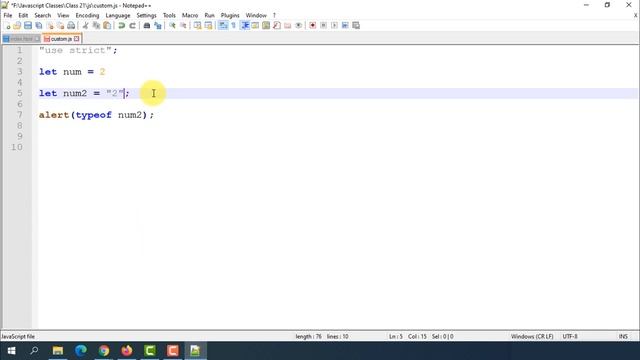Cut selection with scissors icon
Viewport: 640px width, 360px height.
tap(85, 26)
